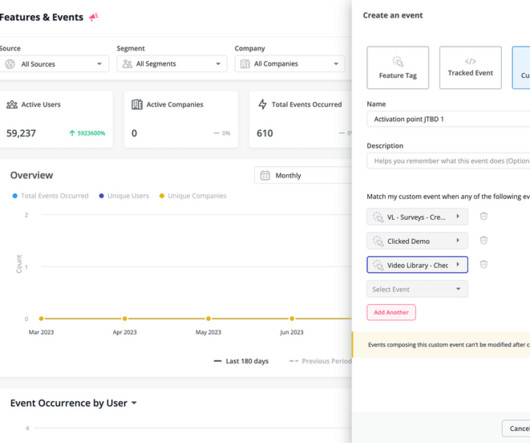Open the Clicked Demo event selector
530x443 pixels.
tap(417, 241)
